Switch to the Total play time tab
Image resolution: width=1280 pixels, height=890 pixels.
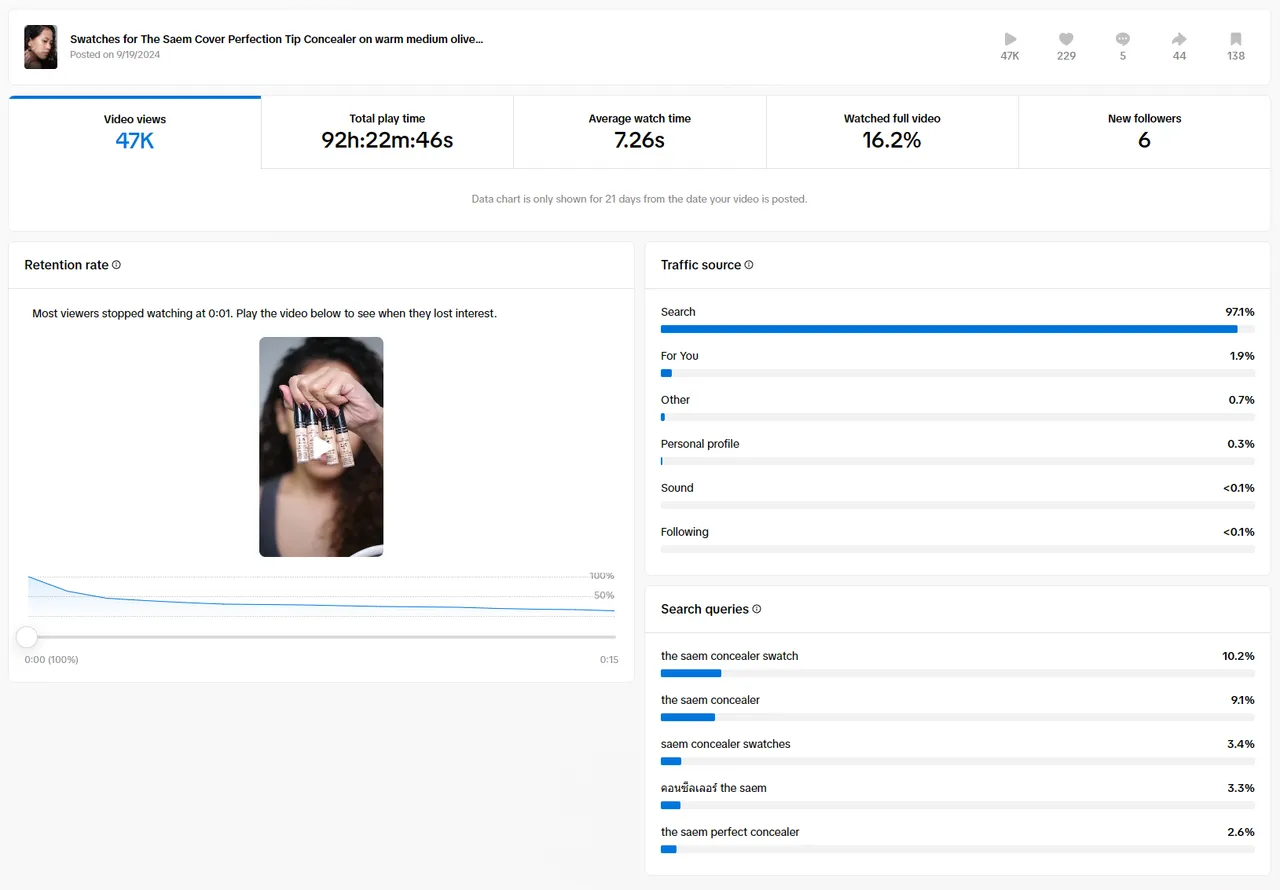pos(387,132)
